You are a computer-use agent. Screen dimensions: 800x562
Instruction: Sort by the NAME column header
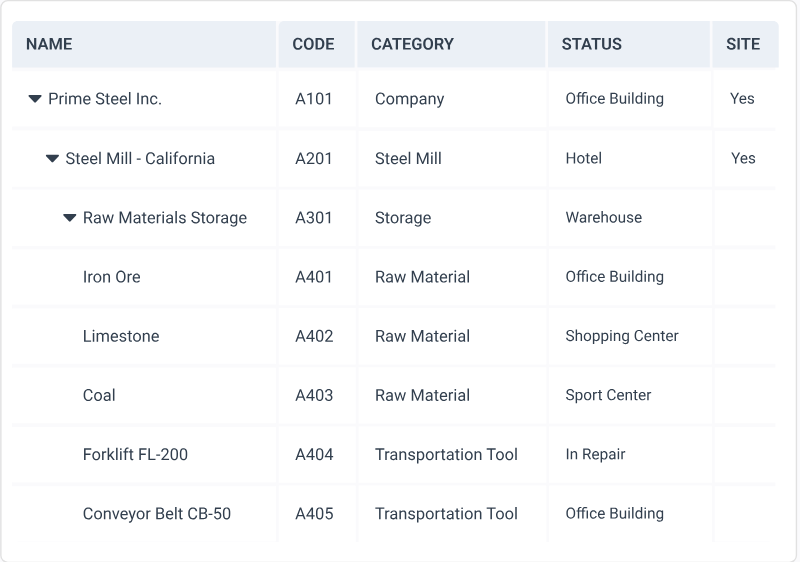pos(49,44)
